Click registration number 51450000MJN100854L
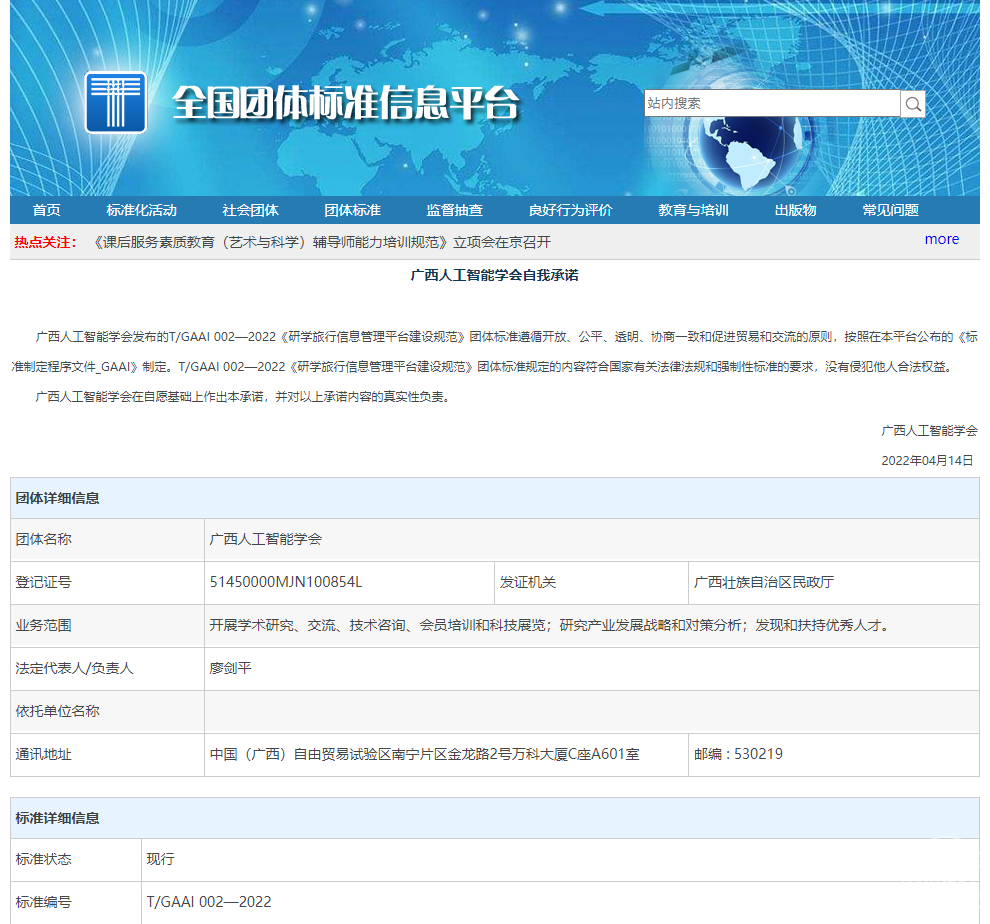 [286, 582]
